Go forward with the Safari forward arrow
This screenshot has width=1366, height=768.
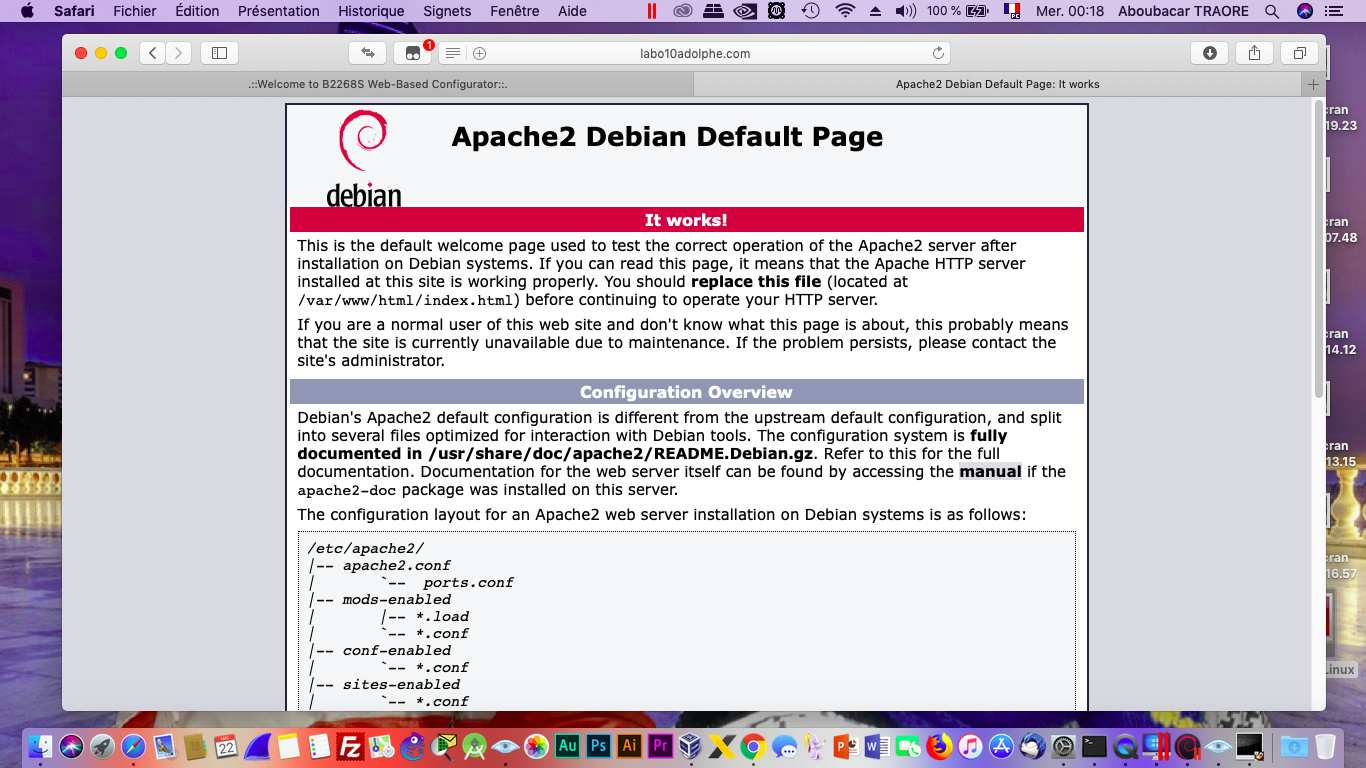pyautogui.click(x=178, y=53)
